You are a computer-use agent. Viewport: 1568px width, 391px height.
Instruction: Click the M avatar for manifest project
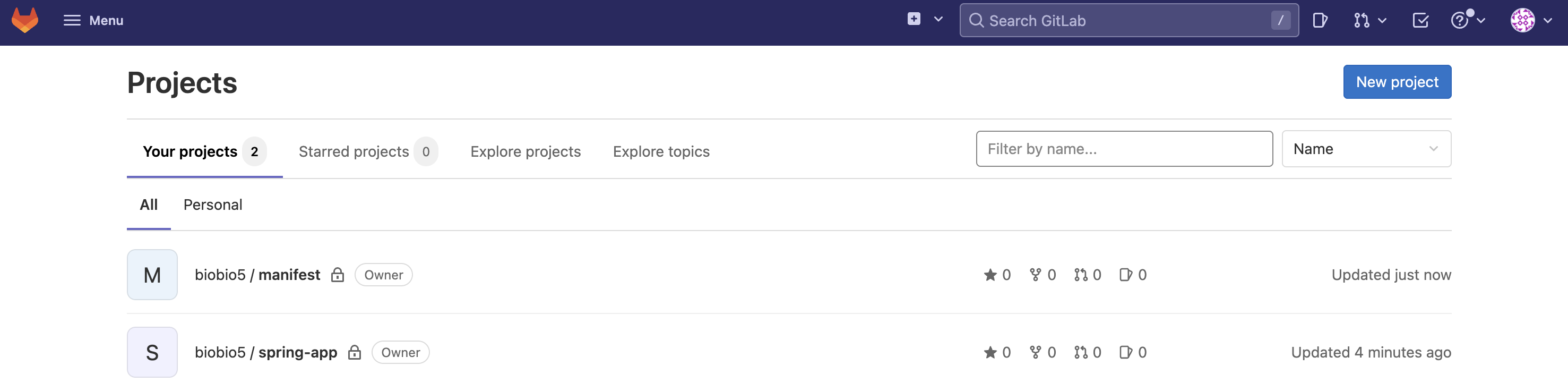(152, 275)
